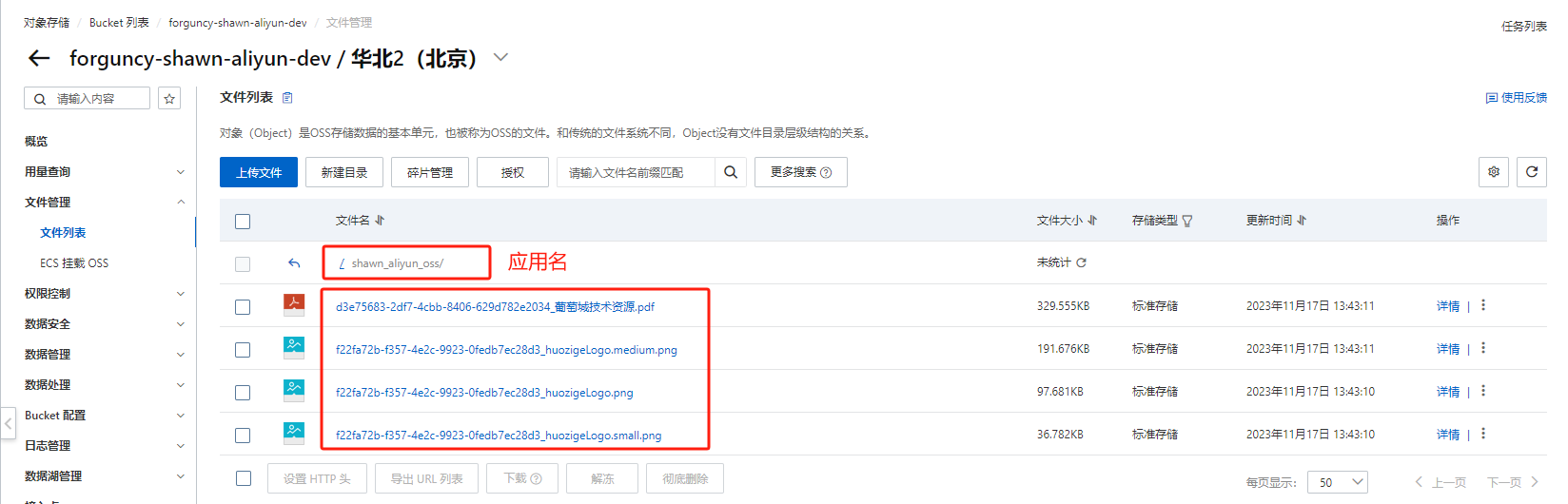Check the box for 葡萄城技术资源.pdf row
Viewport: 1568px width, 504px height.
coord(243,307)
